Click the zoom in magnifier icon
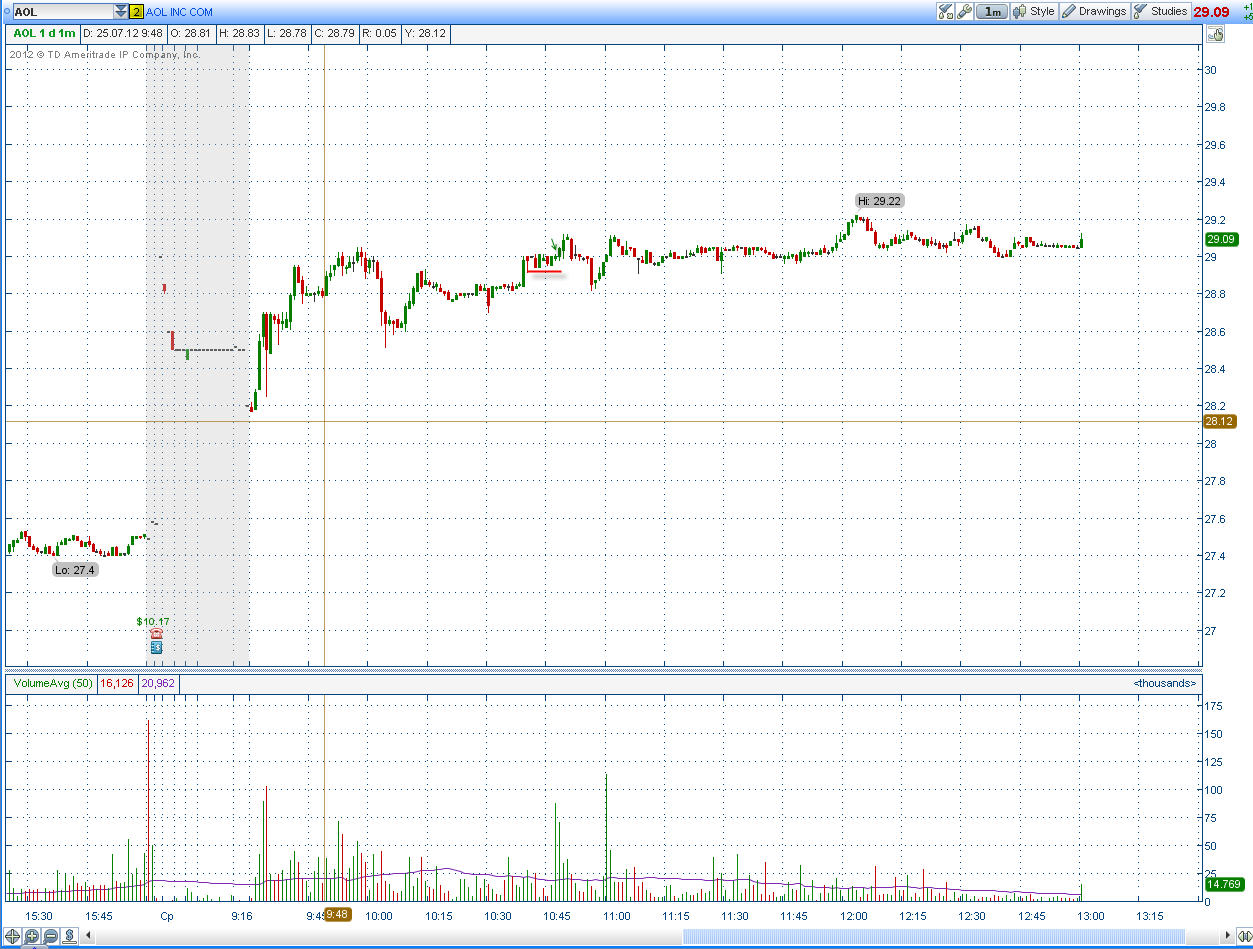This screenshot has height=949, width=1253. pos(32,936)
